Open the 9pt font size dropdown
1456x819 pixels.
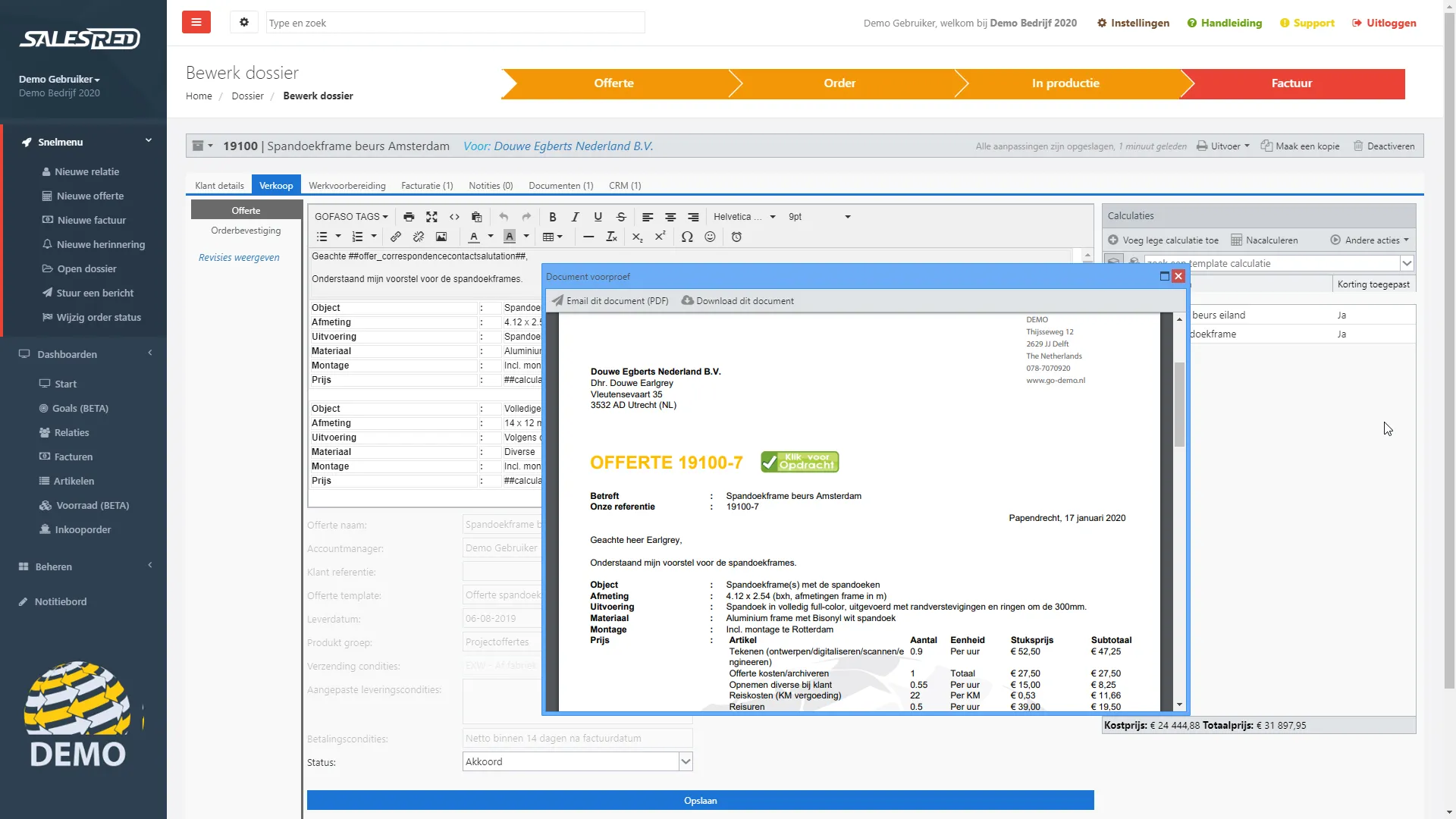[819, 217]
